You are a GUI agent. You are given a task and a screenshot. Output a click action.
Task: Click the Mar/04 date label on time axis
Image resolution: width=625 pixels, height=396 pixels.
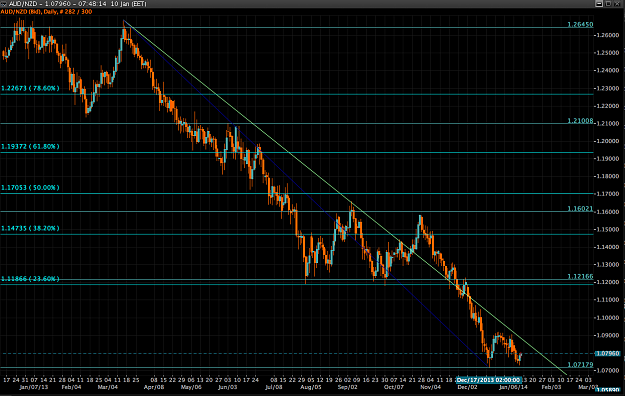(x=108, y=387)
